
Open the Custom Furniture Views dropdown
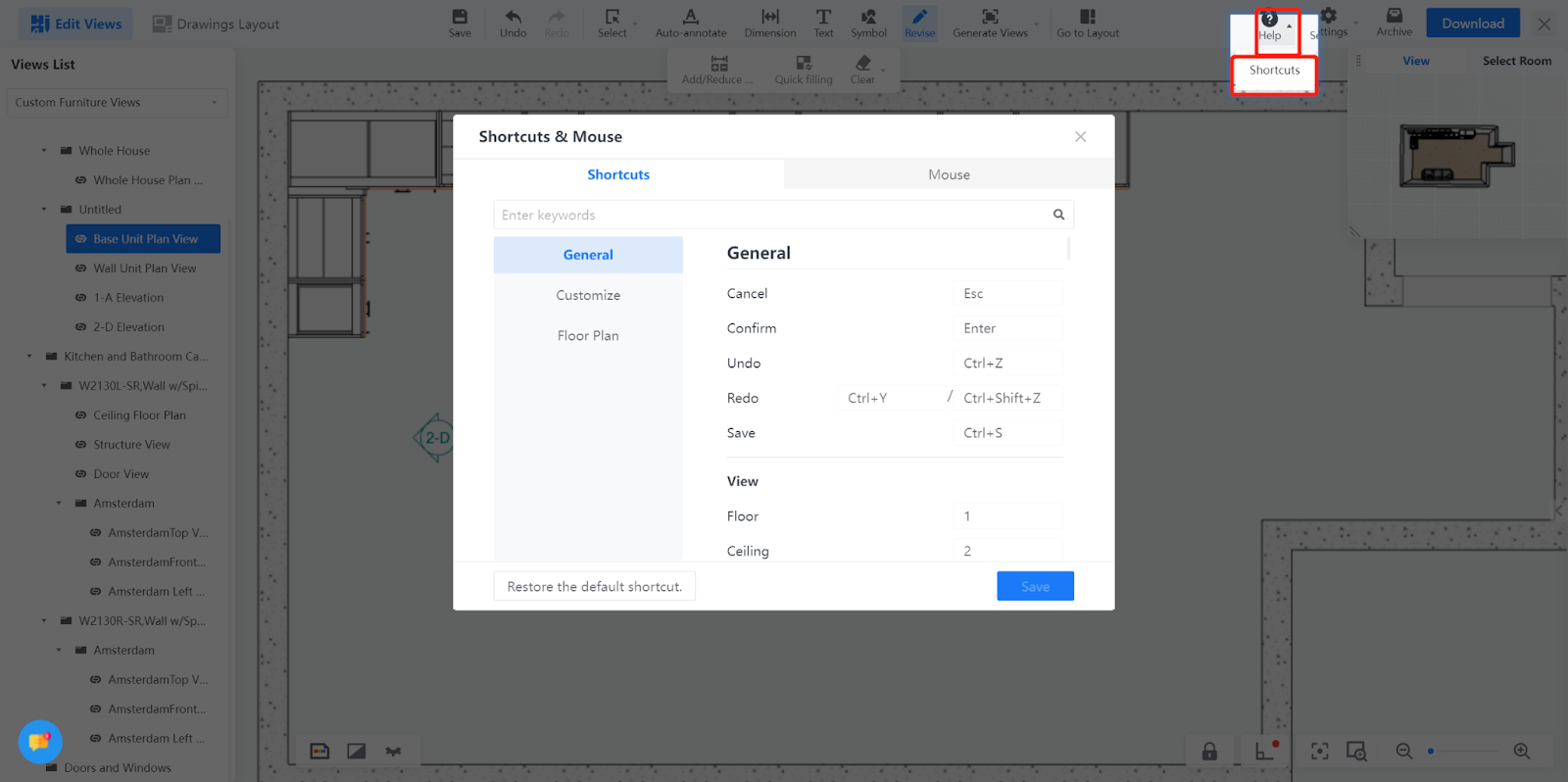(x=117, y=103)
